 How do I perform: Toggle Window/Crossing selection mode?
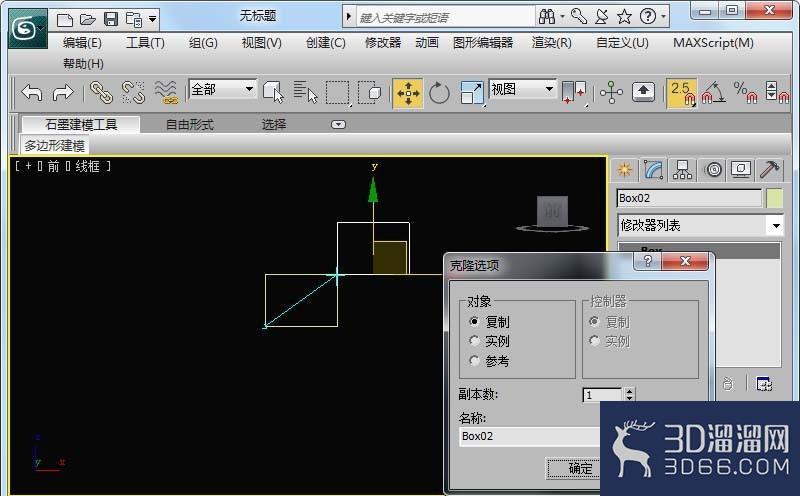tap(369, 93)
